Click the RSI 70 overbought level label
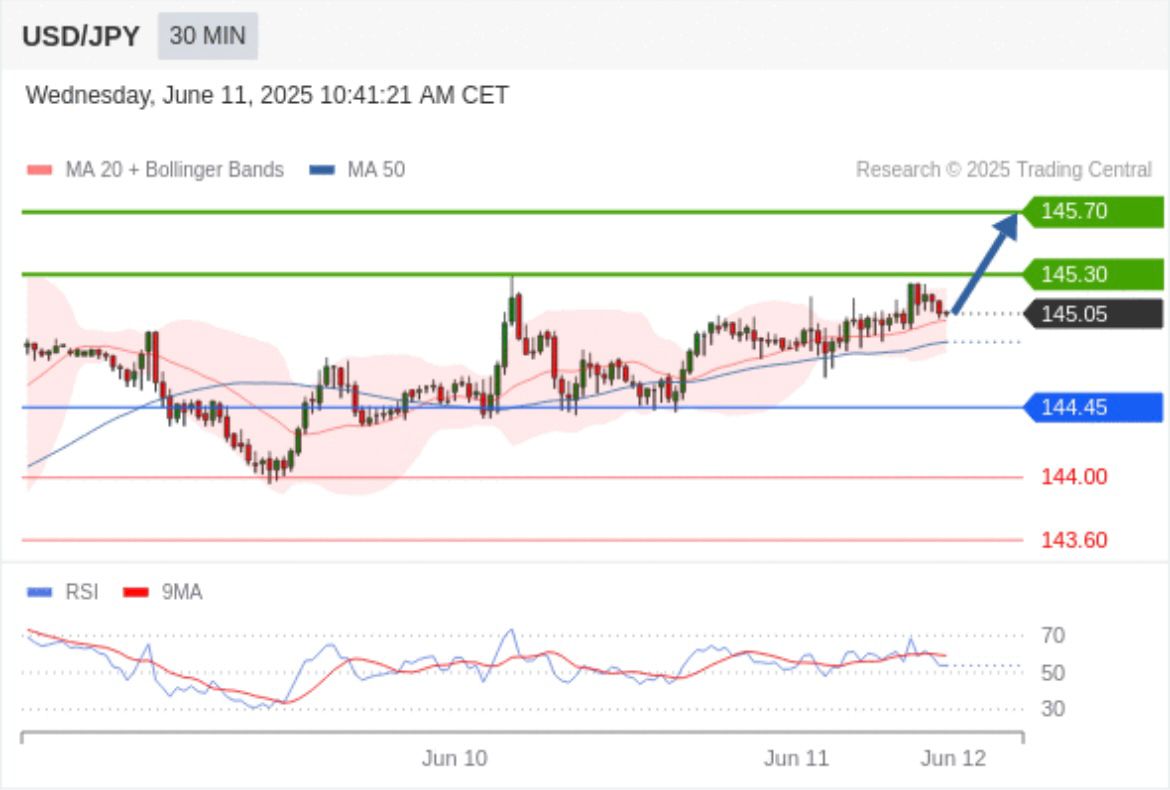This screenshot has width=1170, height=790. click(1052, 635)
